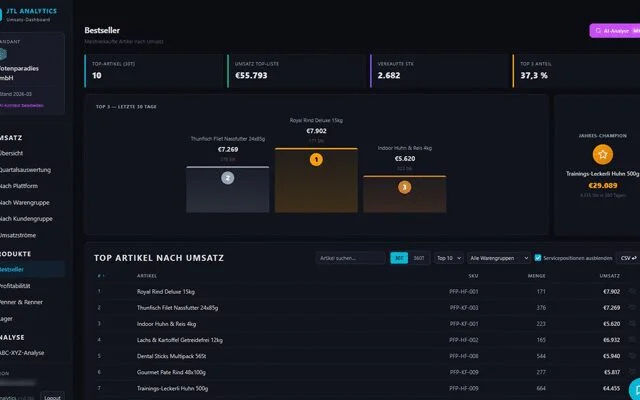Screen dimensions: 640x400
Task: Launch the AI-Analyse button
Action: tap(615, 31)
